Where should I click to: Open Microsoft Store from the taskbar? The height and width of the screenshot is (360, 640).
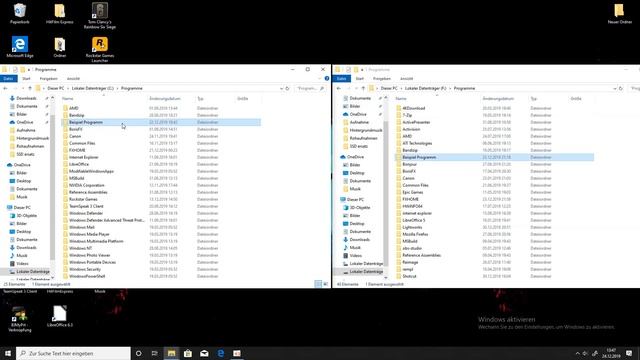pos(188,353)
